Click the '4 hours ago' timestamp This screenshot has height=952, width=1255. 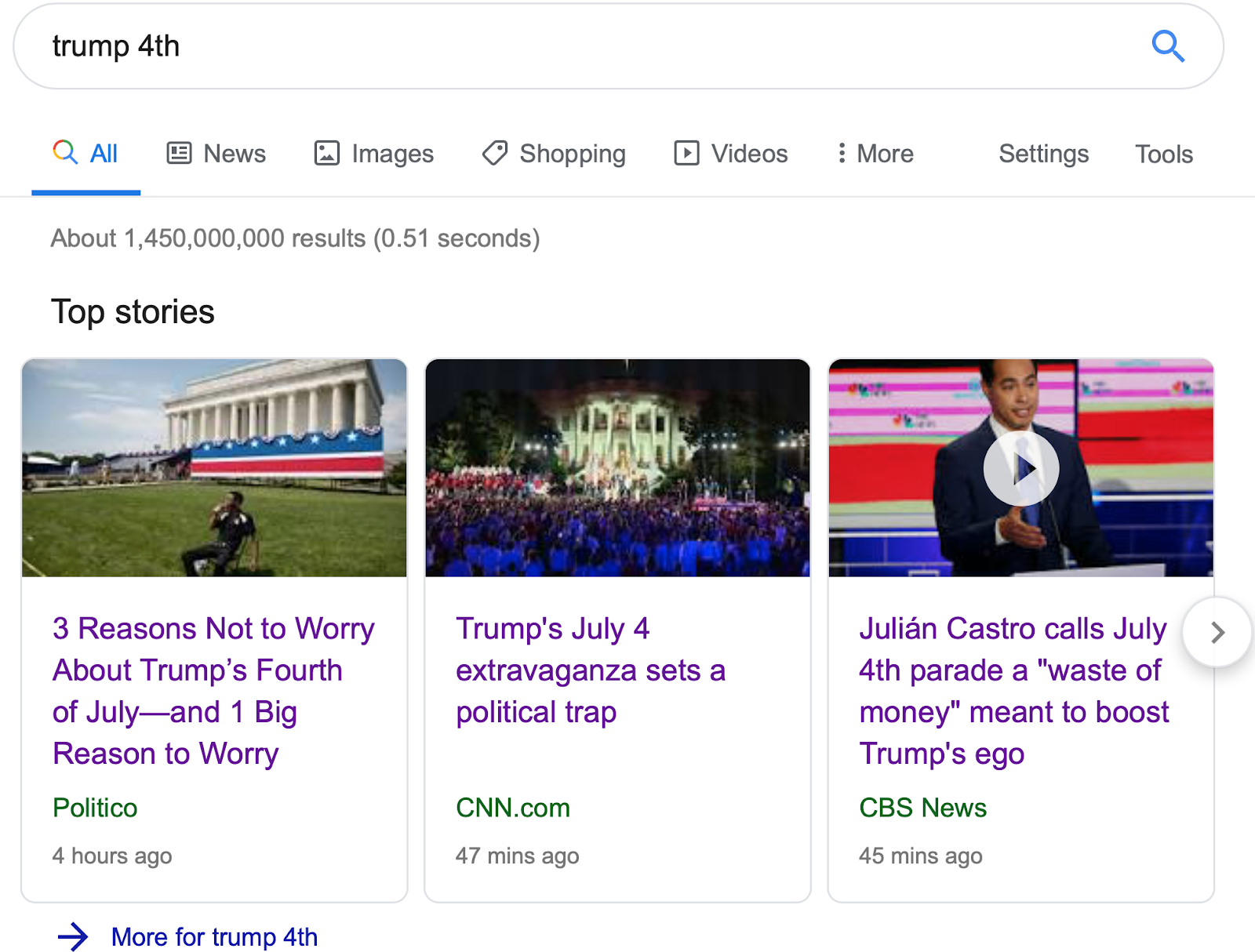(x=112, y=856)
